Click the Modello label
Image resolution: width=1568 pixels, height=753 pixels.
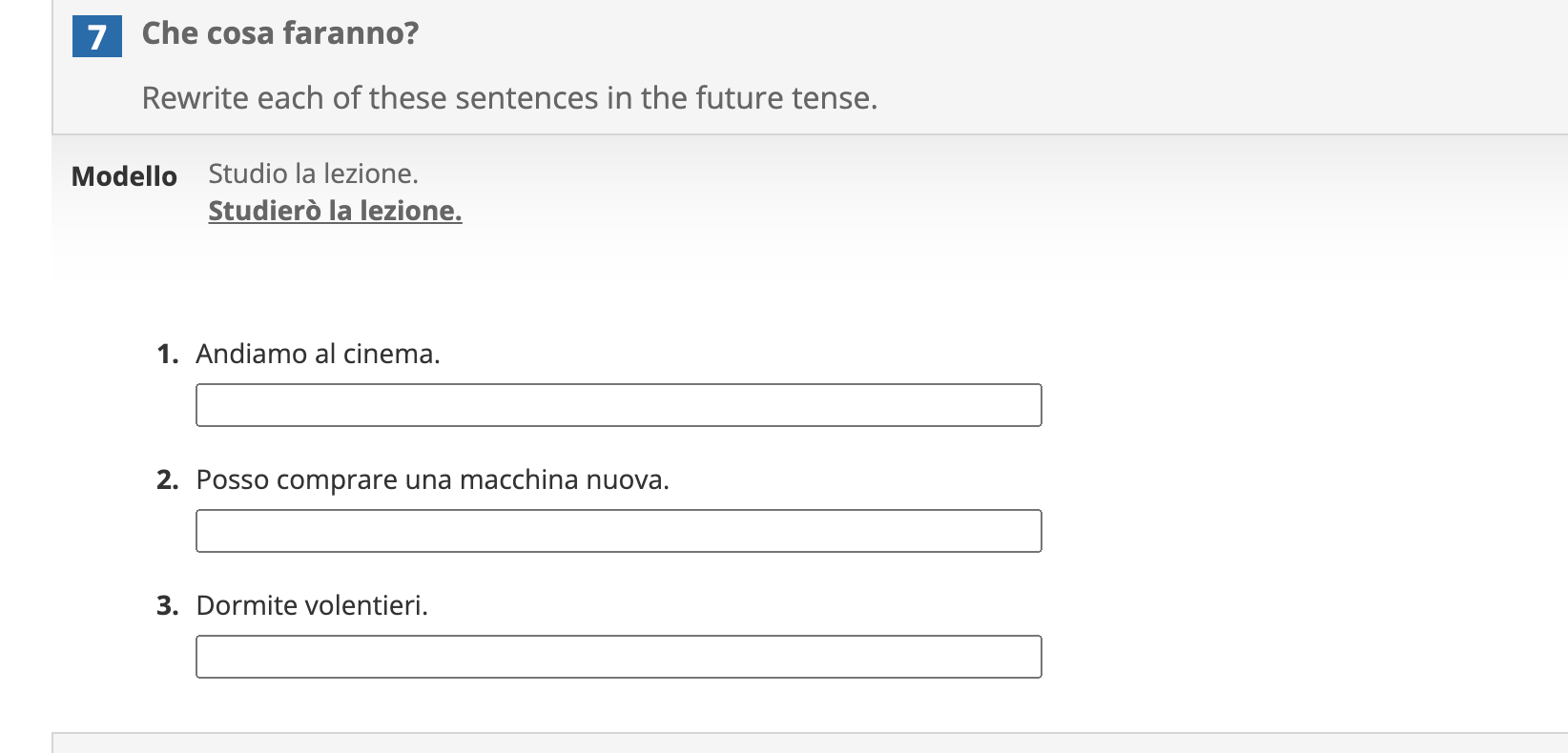[123, 175]
